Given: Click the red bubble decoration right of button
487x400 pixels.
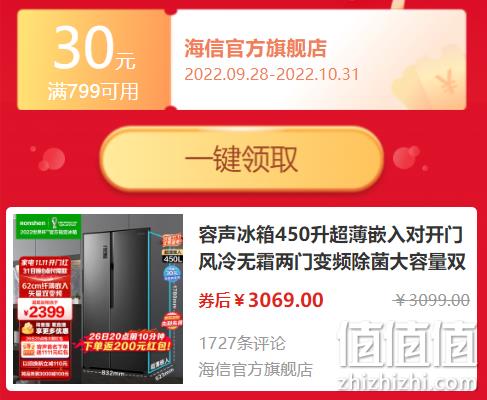Looking at the screenshot, I should point(407,157).
